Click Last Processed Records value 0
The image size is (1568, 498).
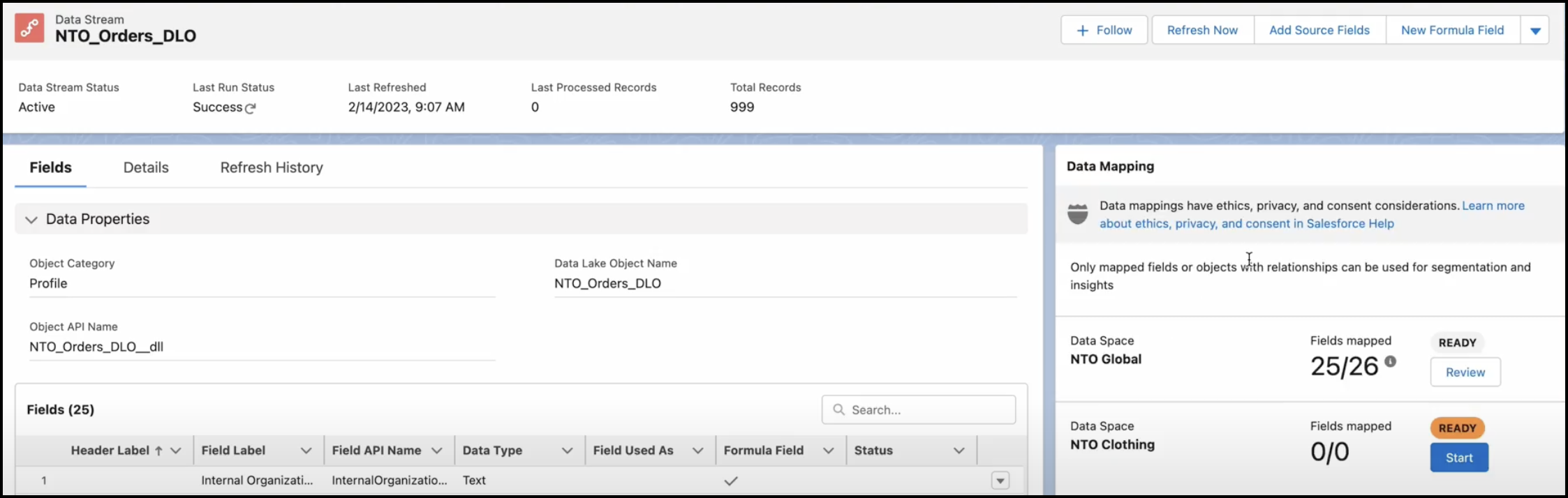[x=535, y=107]
